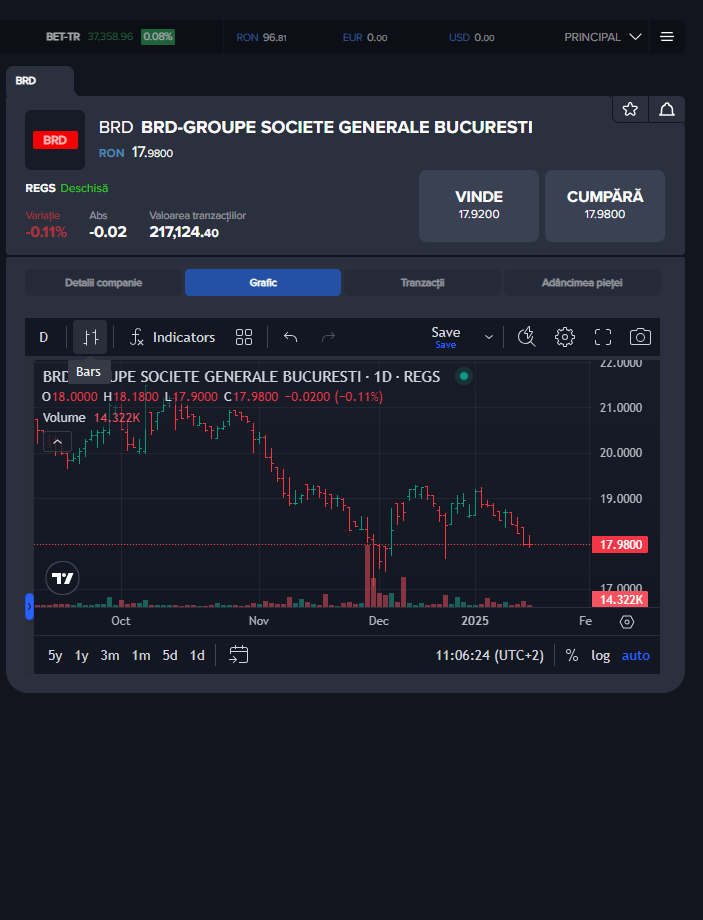Click the REGS Deschisă market status
The width and height of the screenshot is (703, 920).
(x=67, y=188)
